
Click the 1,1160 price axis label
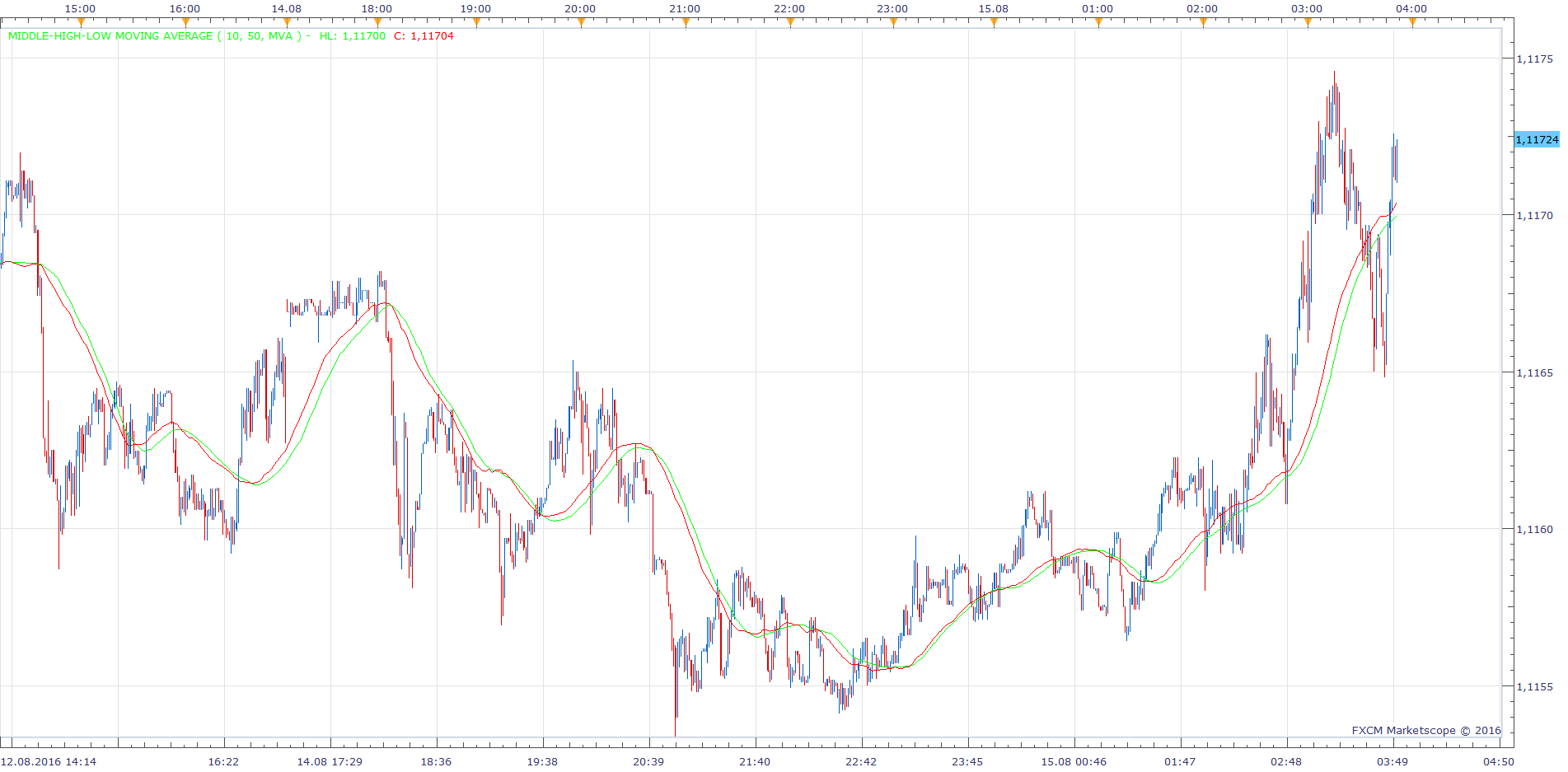click(x=1535, y=529)
